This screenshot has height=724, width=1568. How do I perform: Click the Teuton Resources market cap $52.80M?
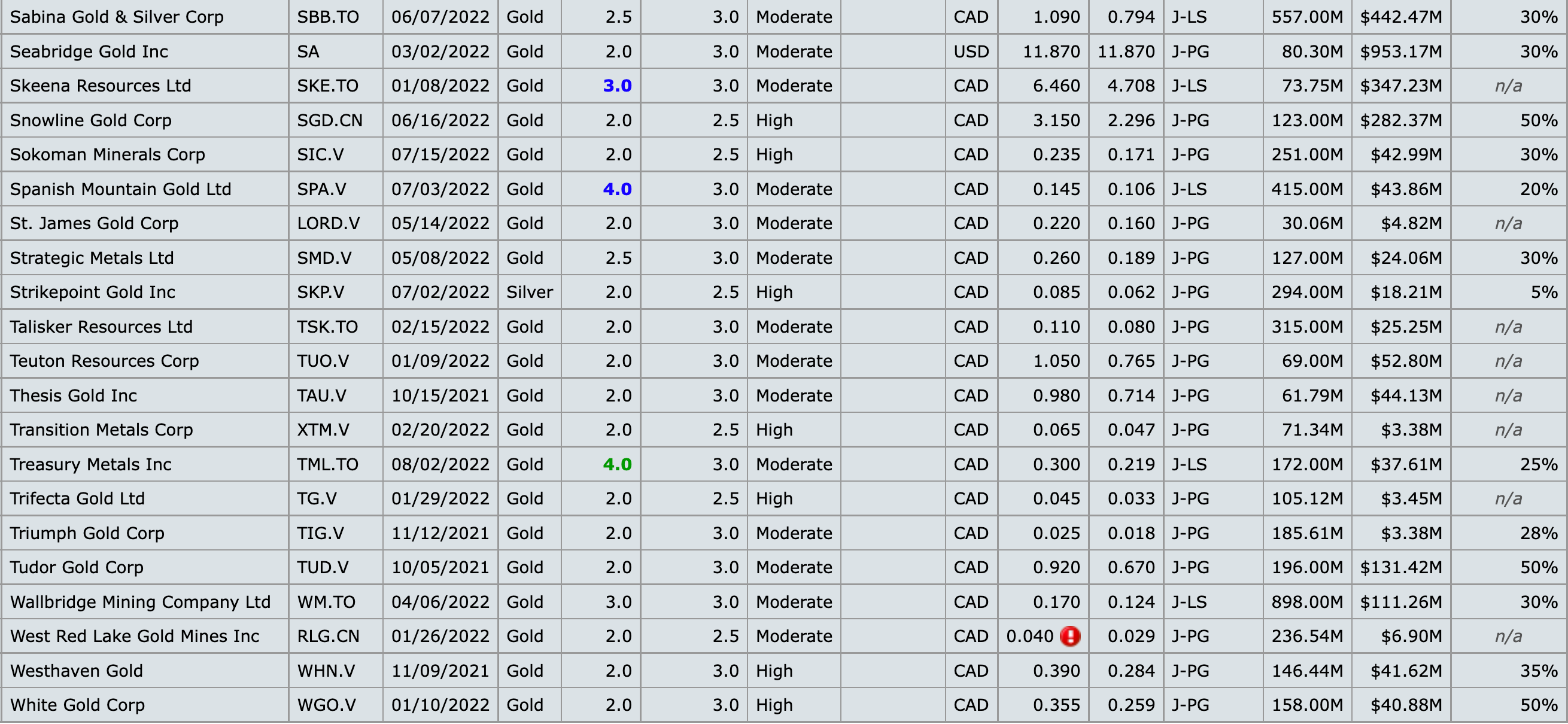1405,361
